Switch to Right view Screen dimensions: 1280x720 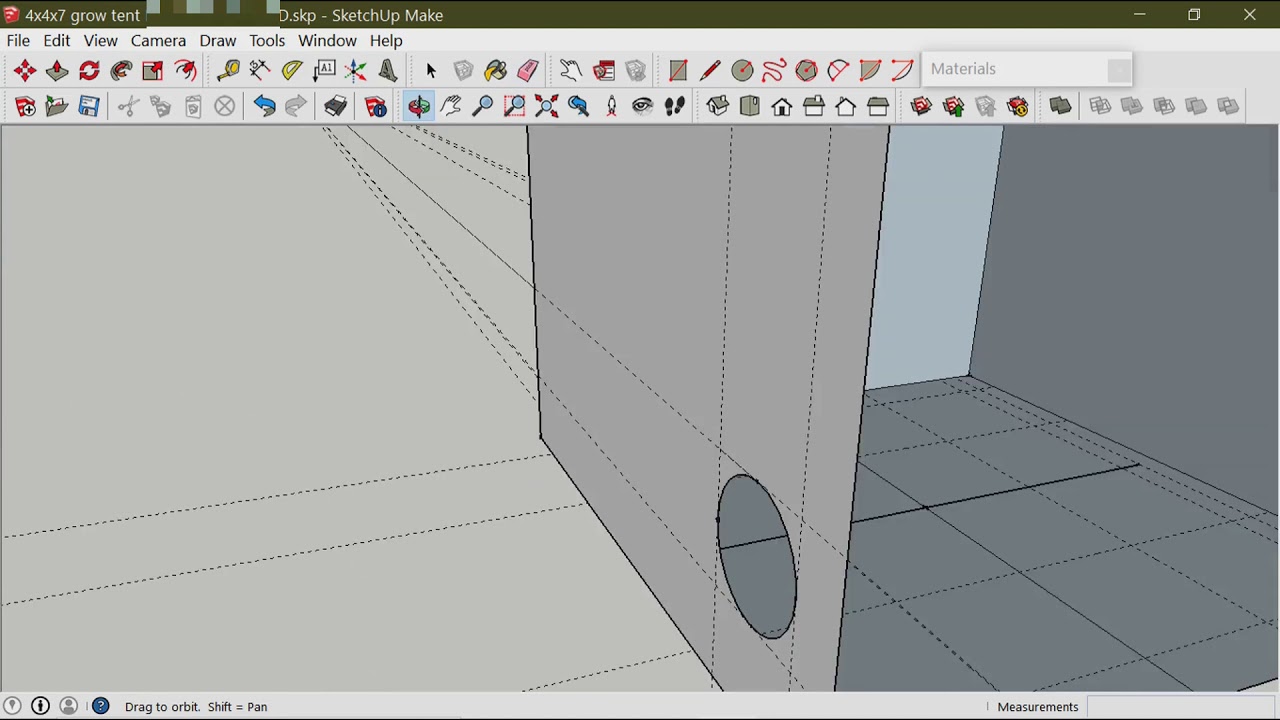point(814,106)
